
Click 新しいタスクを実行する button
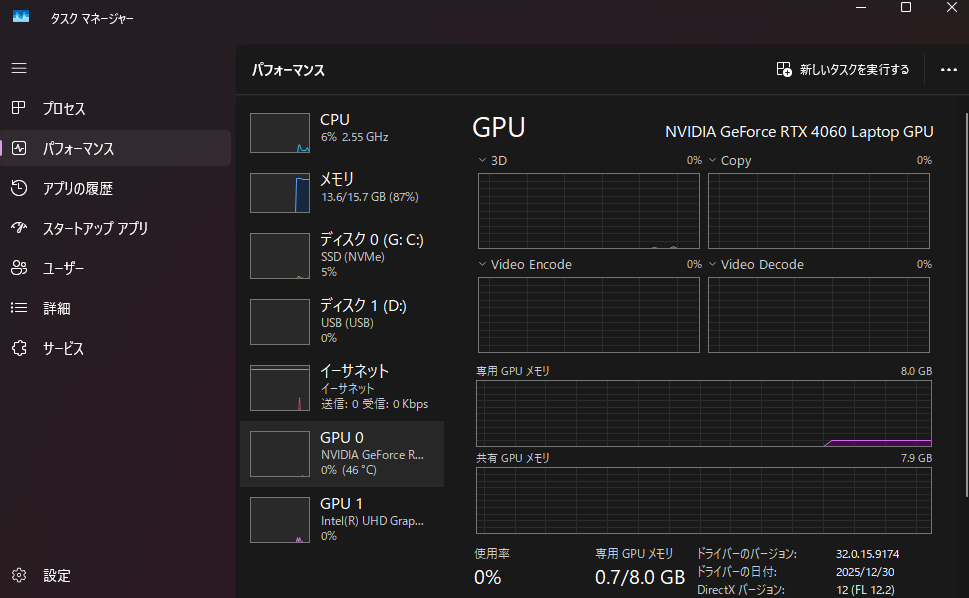(x=842, y=69)
